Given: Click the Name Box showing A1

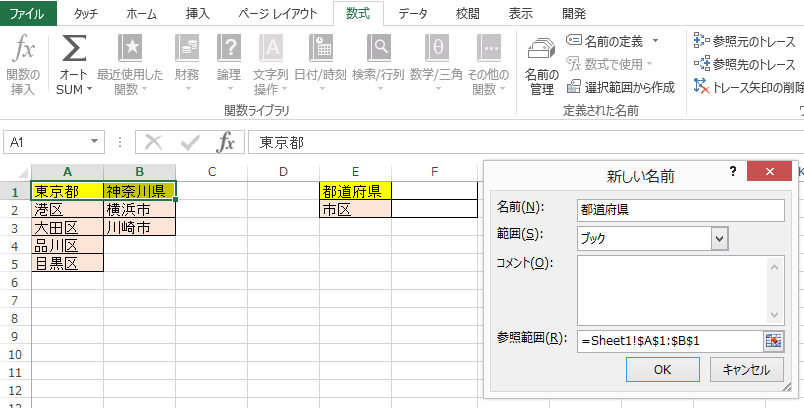Looking at the screenshot, I should (47, 142).
